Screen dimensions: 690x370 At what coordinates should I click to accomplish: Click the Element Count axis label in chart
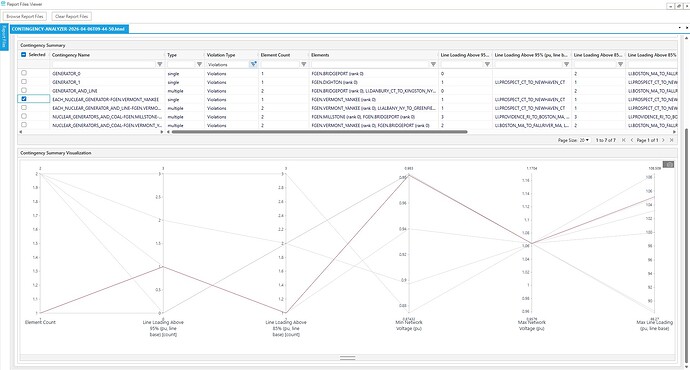[40, 322]
